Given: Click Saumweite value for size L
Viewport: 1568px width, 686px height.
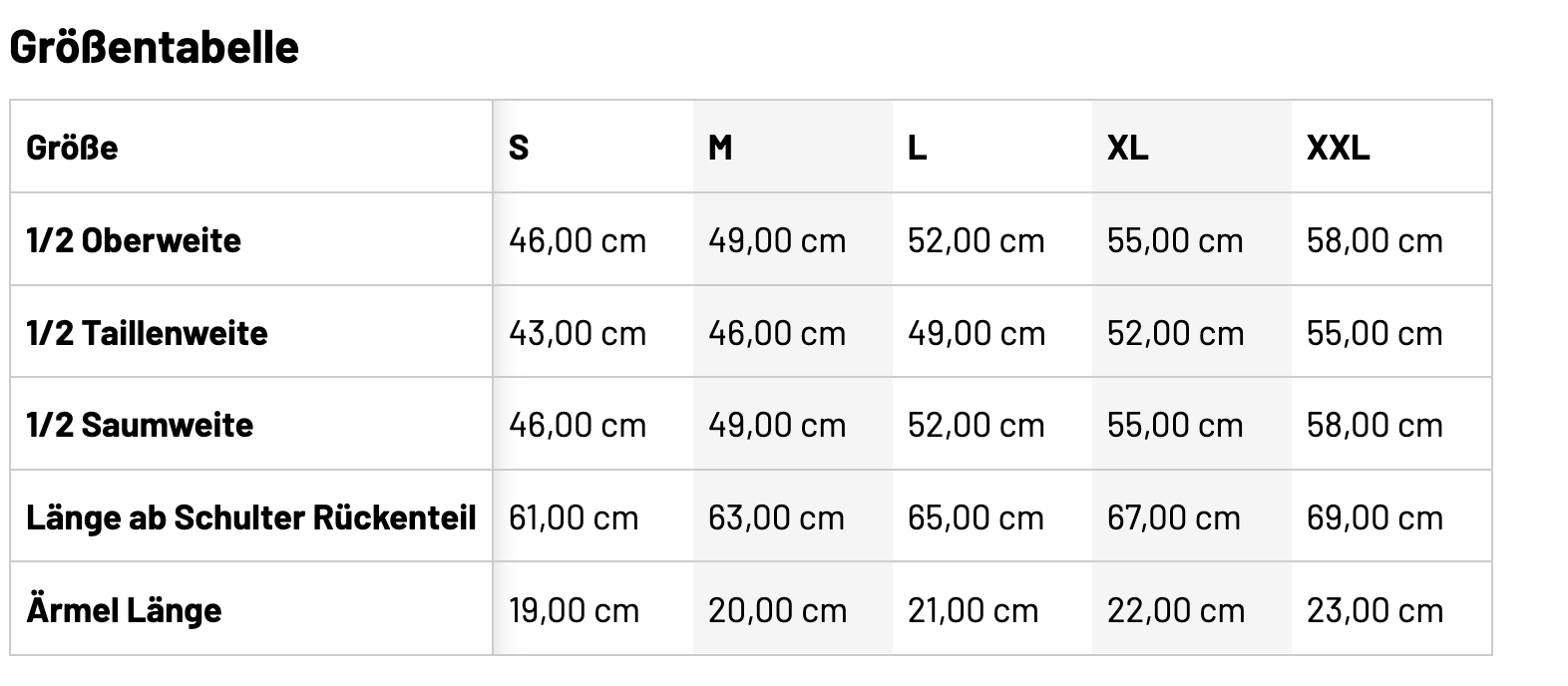Looking at the screenshot, I should coord(976,425).
